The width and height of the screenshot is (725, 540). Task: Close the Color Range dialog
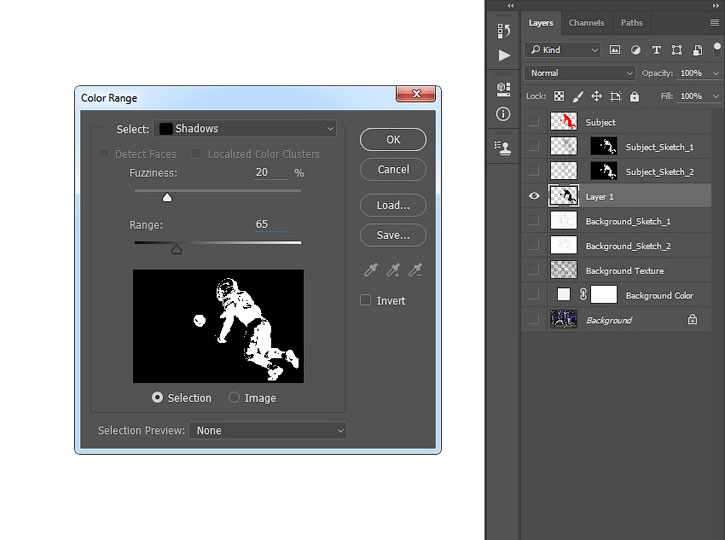pyautogui.click(x=416, y=94)
